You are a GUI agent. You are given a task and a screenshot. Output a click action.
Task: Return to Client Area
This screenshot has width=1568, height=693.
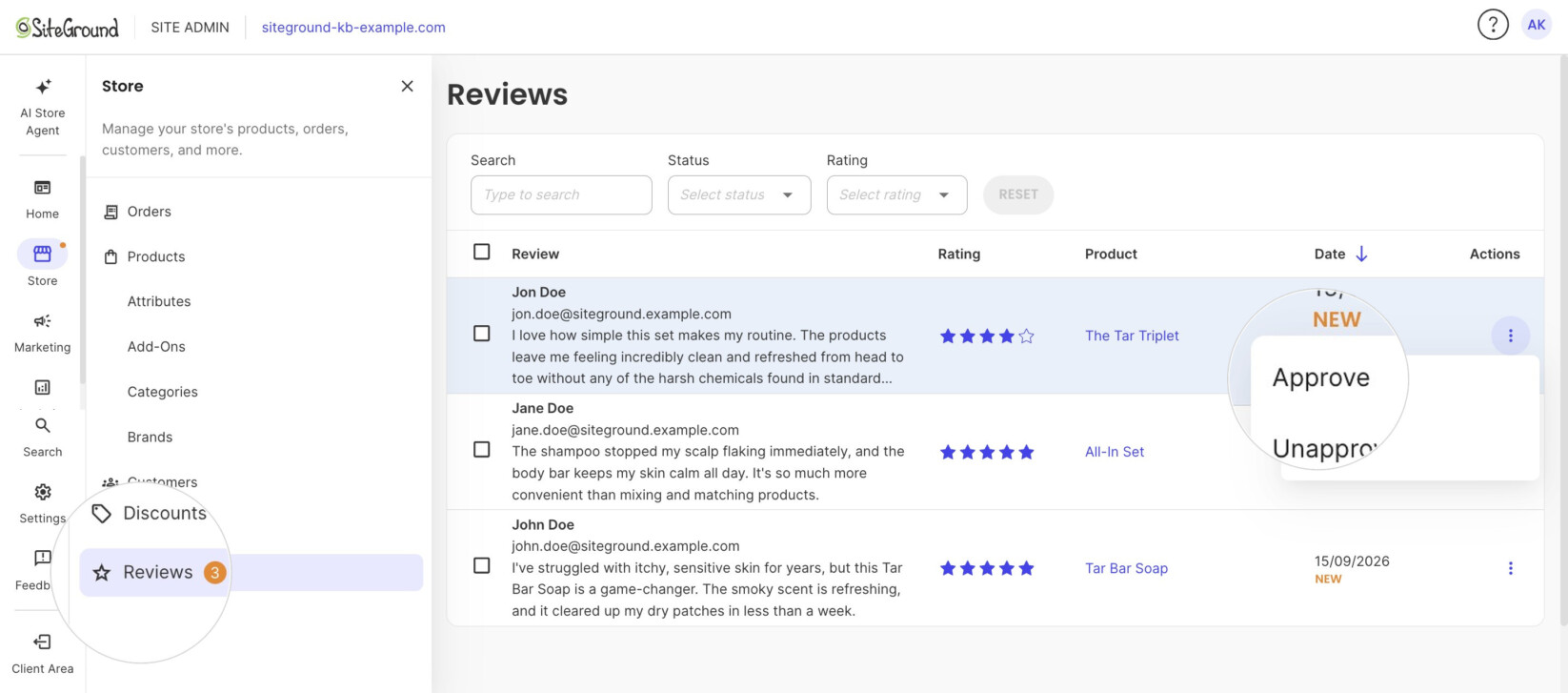(43, 653)
